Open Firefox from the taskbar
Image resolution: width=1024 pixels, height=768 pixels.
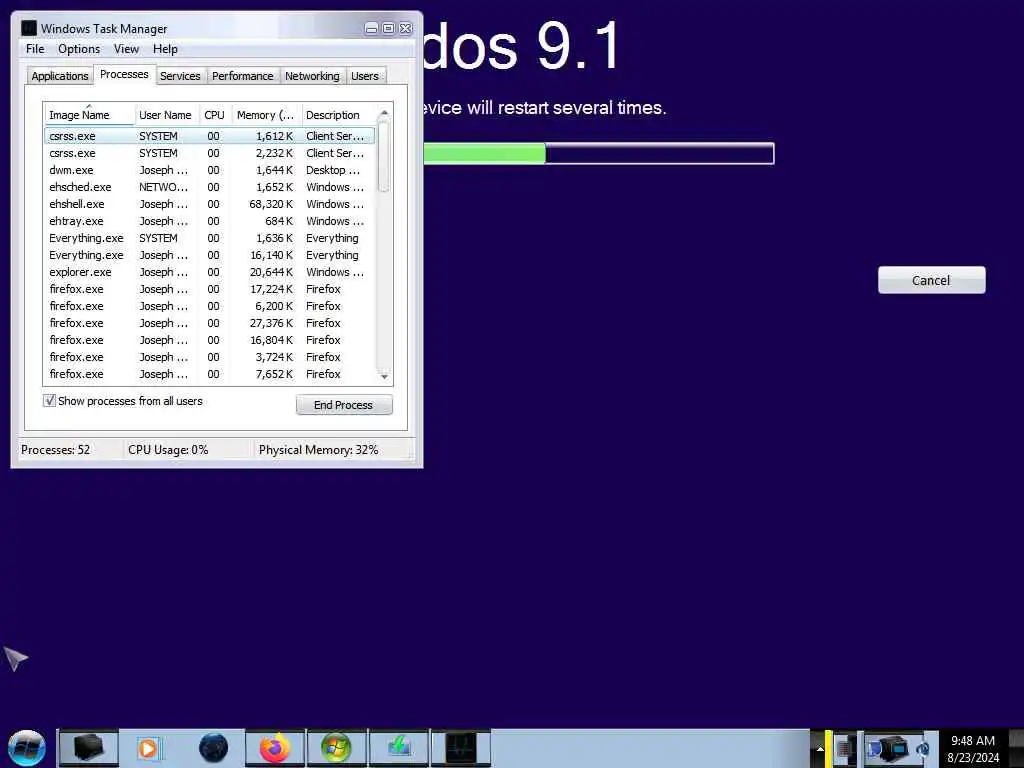pyautogui.click(x=275, y=748)
